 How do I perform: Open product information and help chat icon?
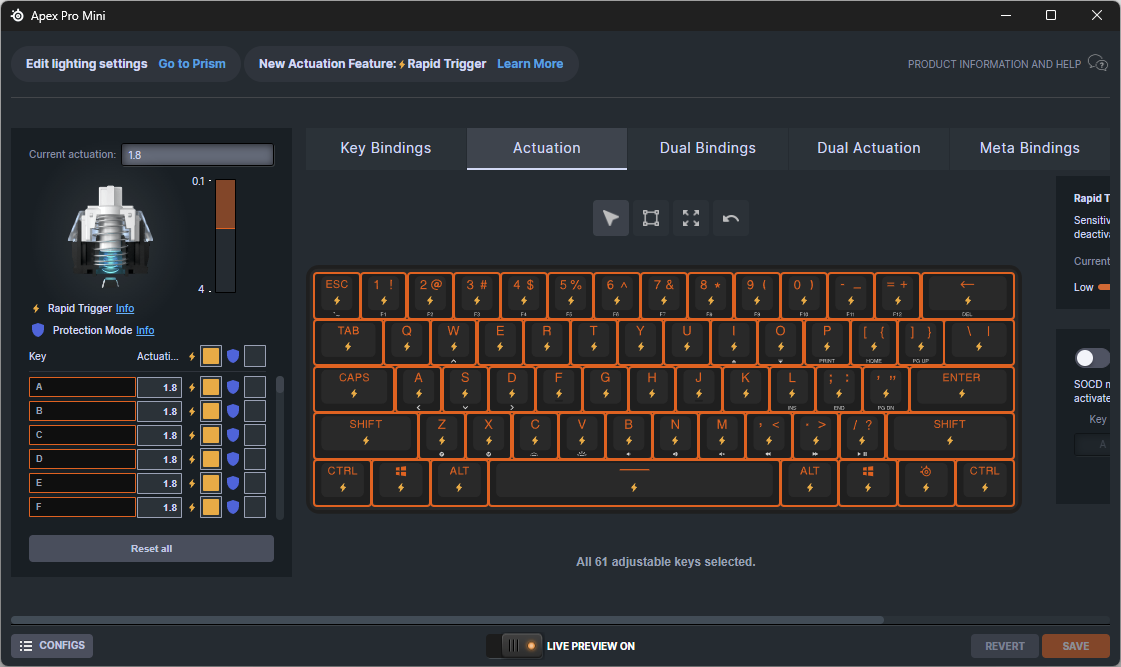tap(1097, 64)
